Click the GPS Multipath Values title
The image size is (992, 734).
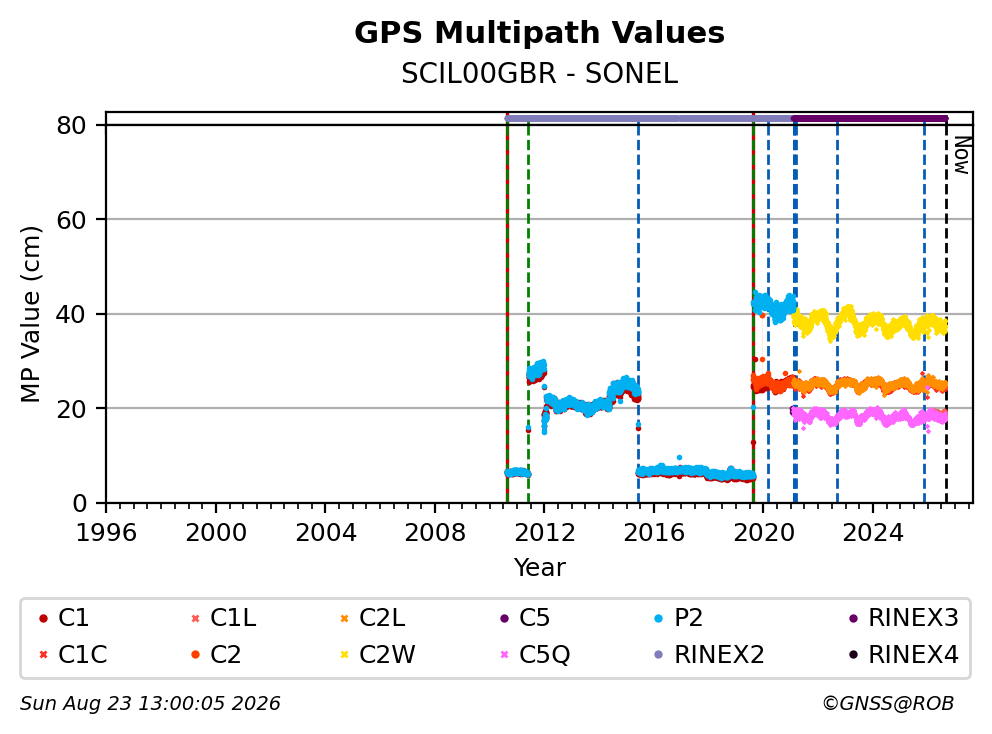tap(539, 33)
